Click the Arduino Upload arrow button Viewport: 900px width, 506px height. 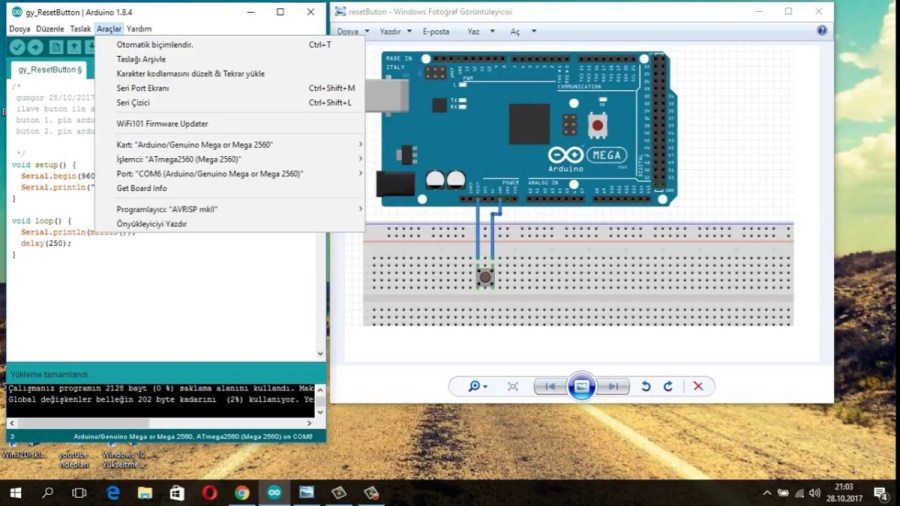36,47
